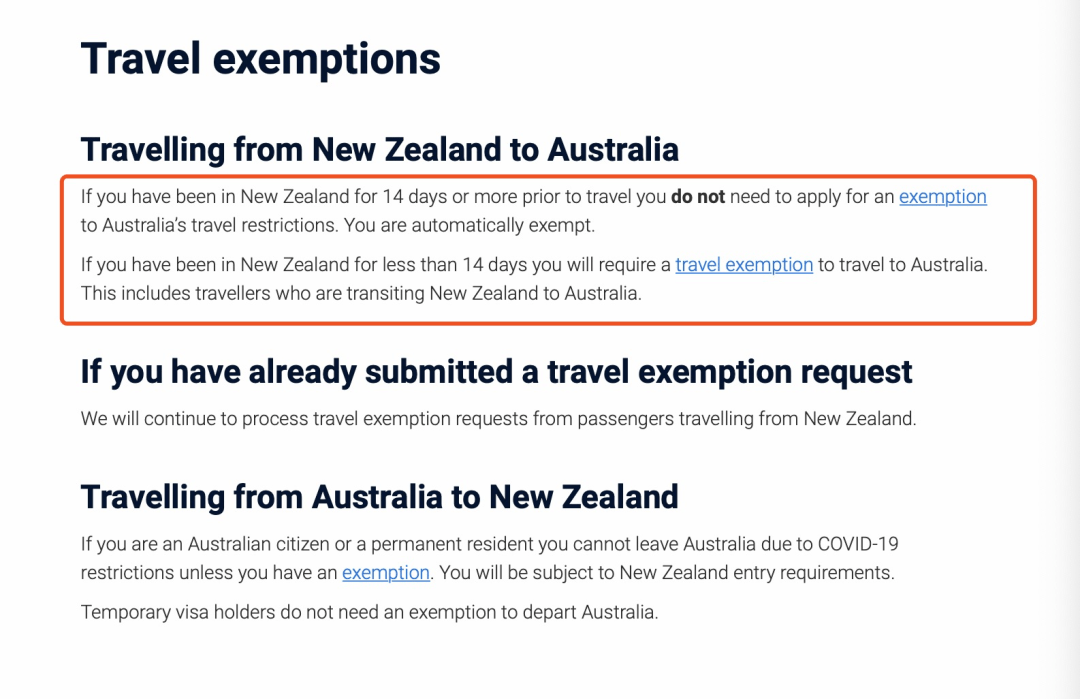The image size is (1080, 699).
Task: Open the exemption link for leaving Australia
Action: [x=385, y=573]
